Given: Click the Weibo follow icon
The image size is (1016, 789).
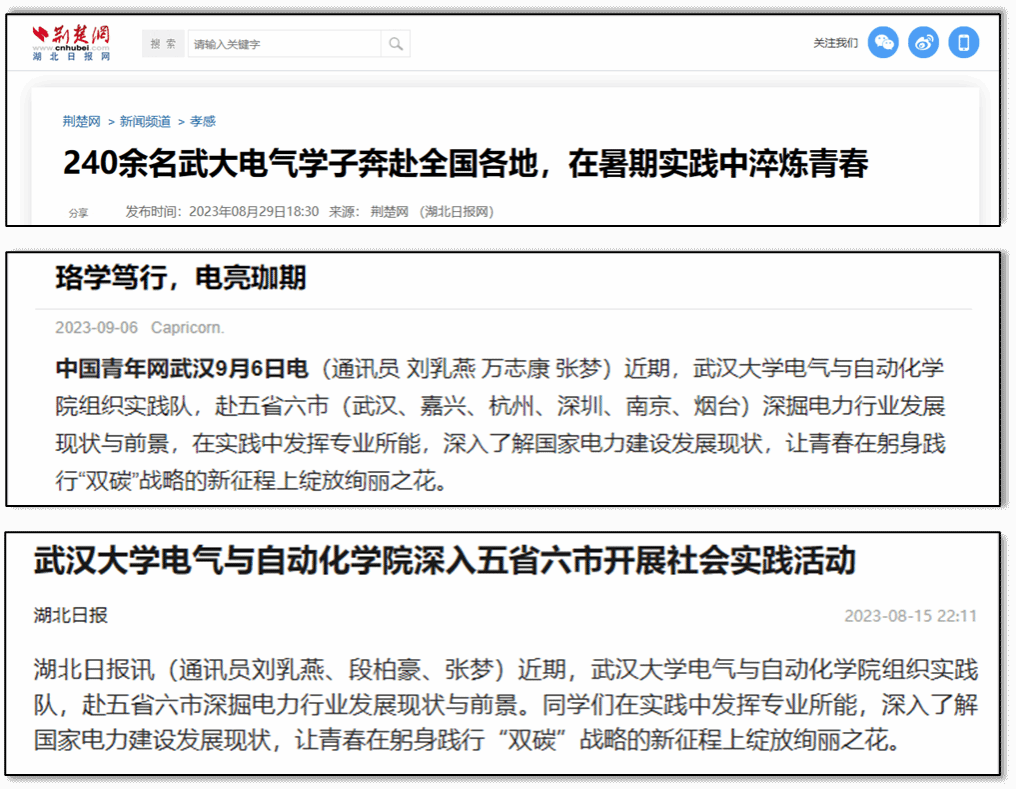Looking at the screenshot, I should tap(924, 42).
